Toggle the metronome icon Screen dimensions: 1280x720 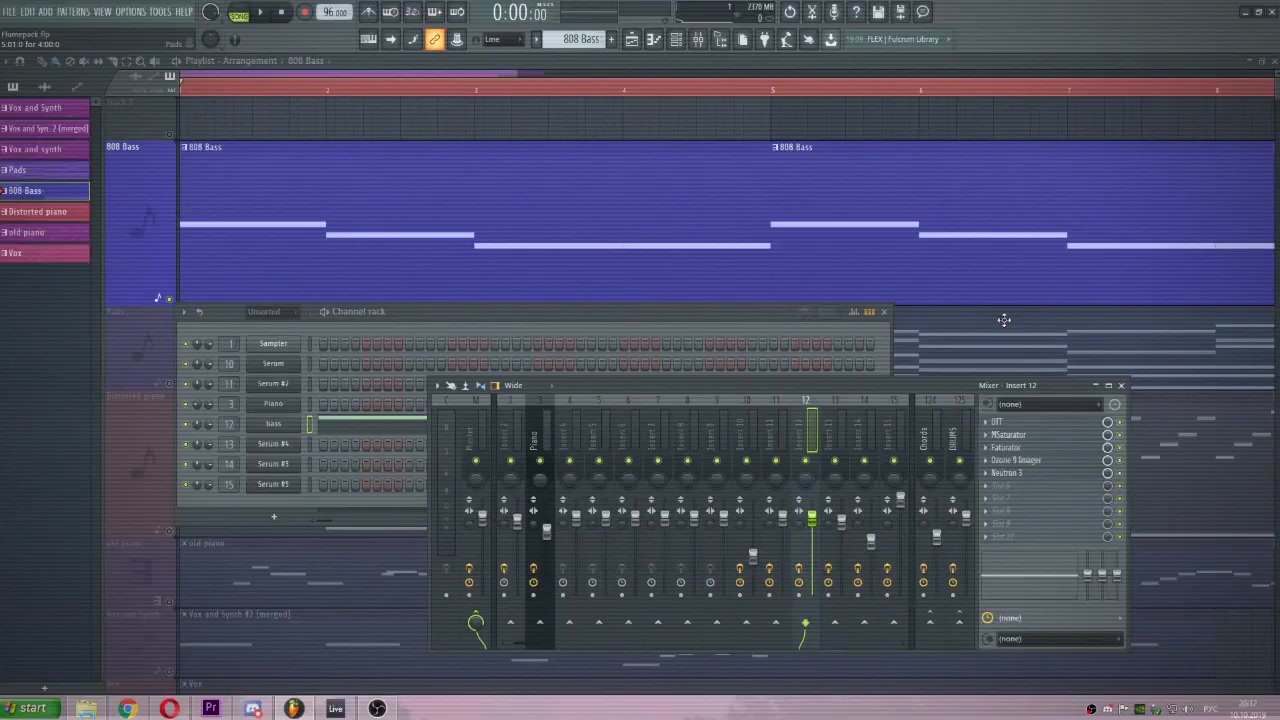pyautogui.click(x=369, y=12)
